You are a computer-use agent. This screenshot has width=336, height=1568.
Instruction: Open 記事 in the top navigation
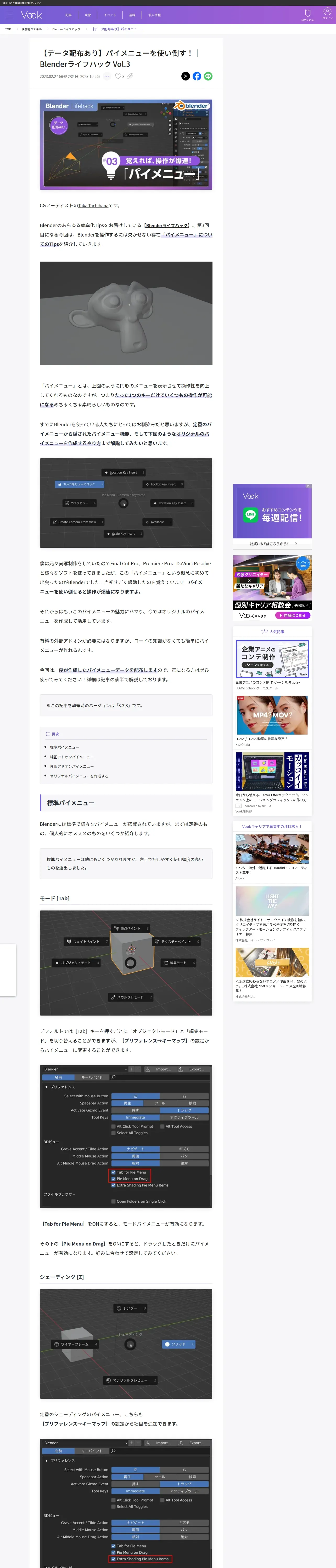(x=68, y=15)
